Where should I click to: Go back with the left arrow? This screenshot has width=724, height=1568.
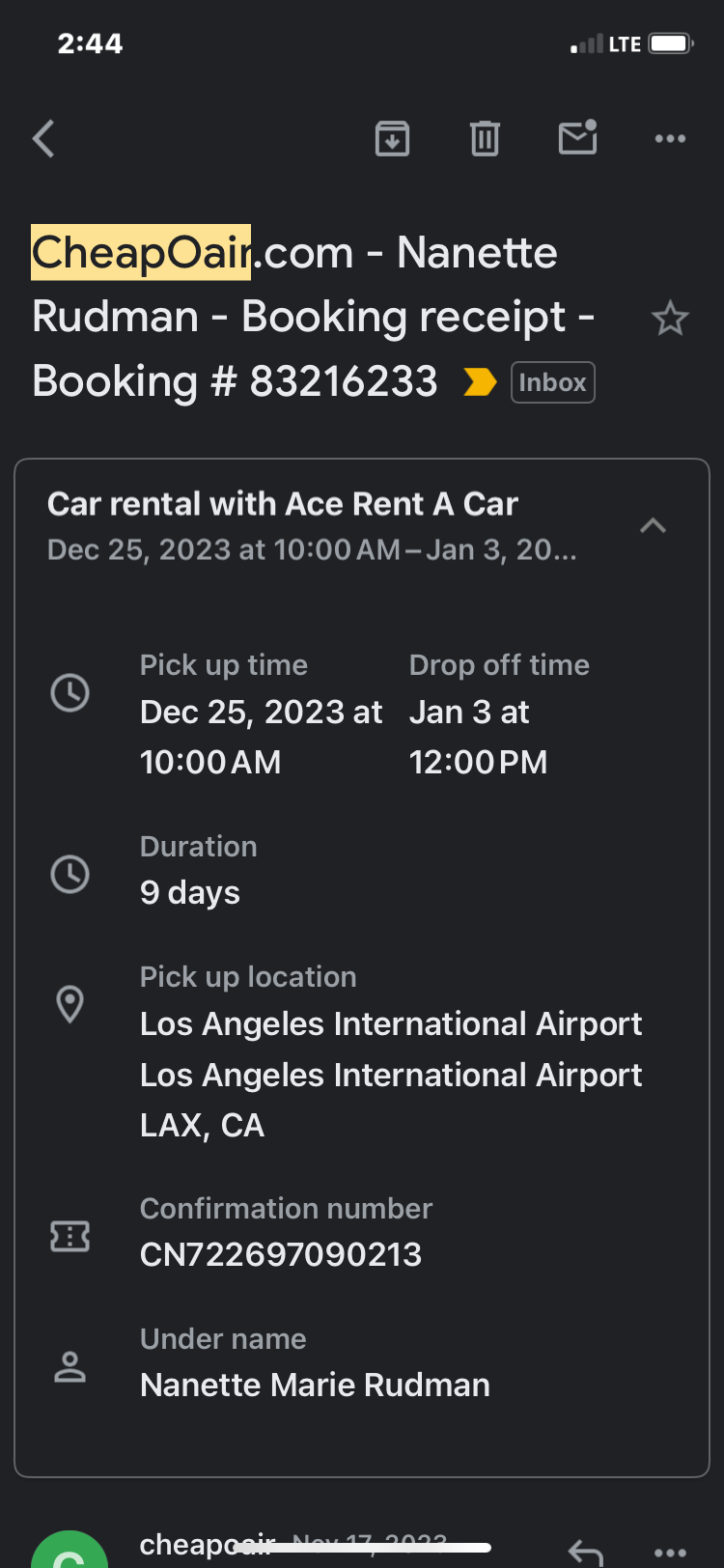pos(44,139)
